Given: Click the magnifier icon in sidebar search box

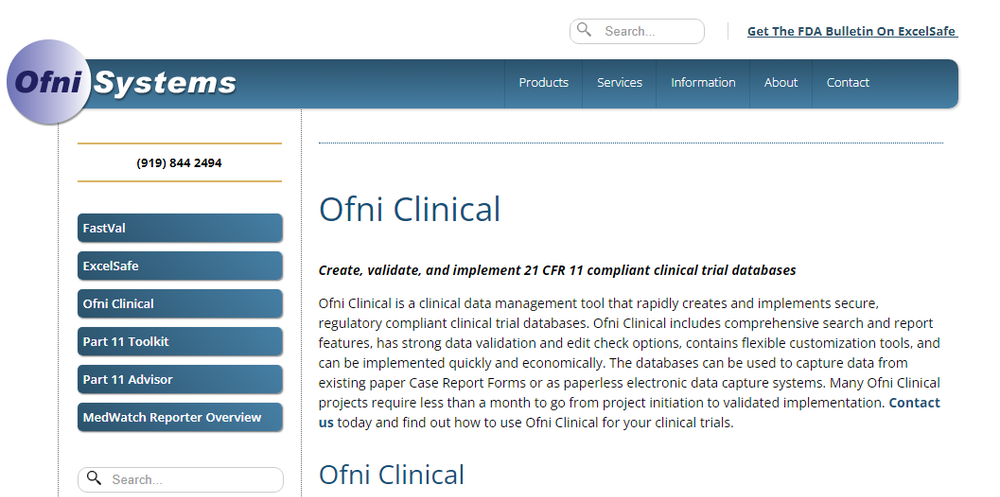Looking at the screenshot, I should click(94, 478).
